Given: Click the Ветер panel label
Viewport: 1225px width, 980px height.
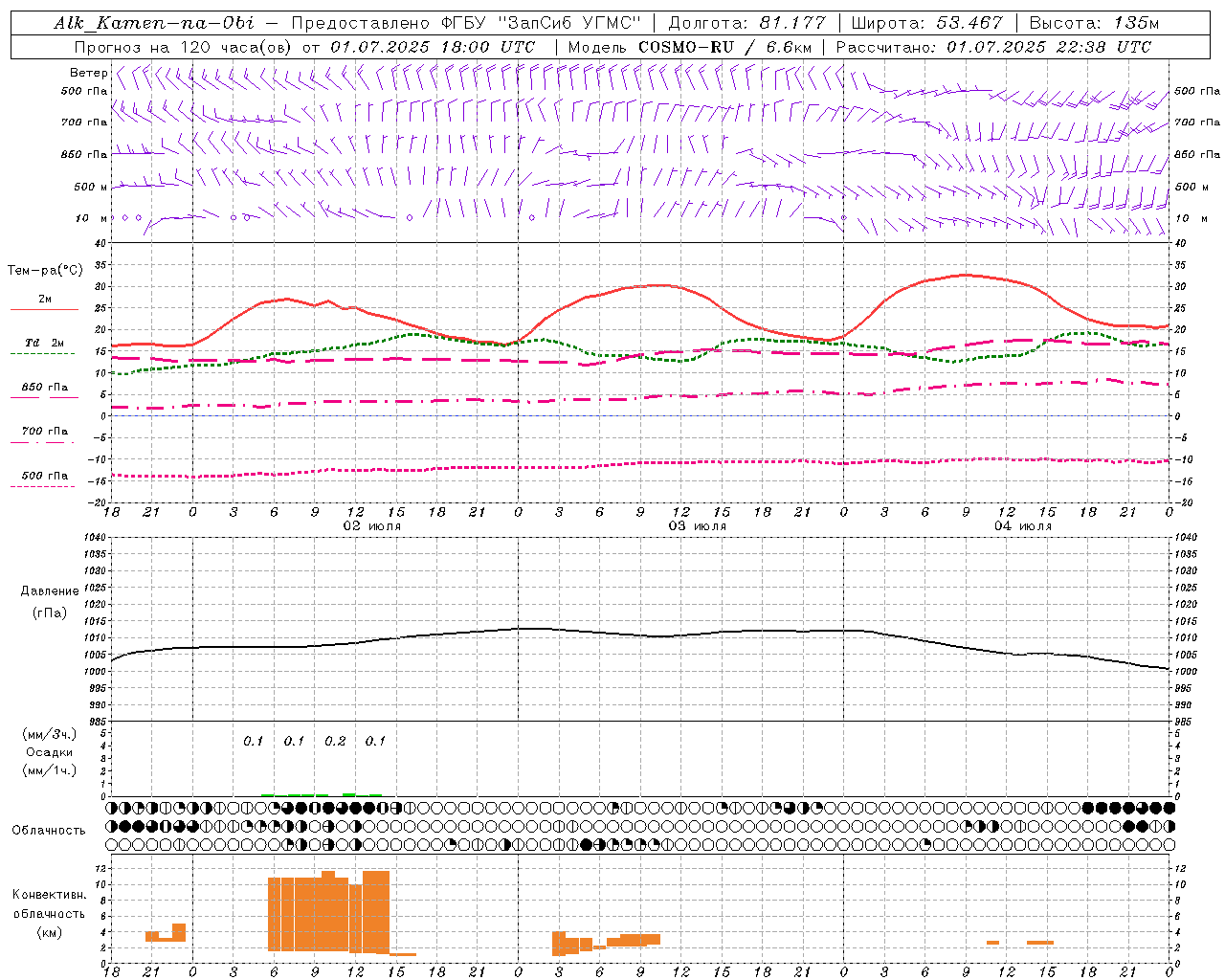Looking at the screenshot, I should tap(88, 73).
